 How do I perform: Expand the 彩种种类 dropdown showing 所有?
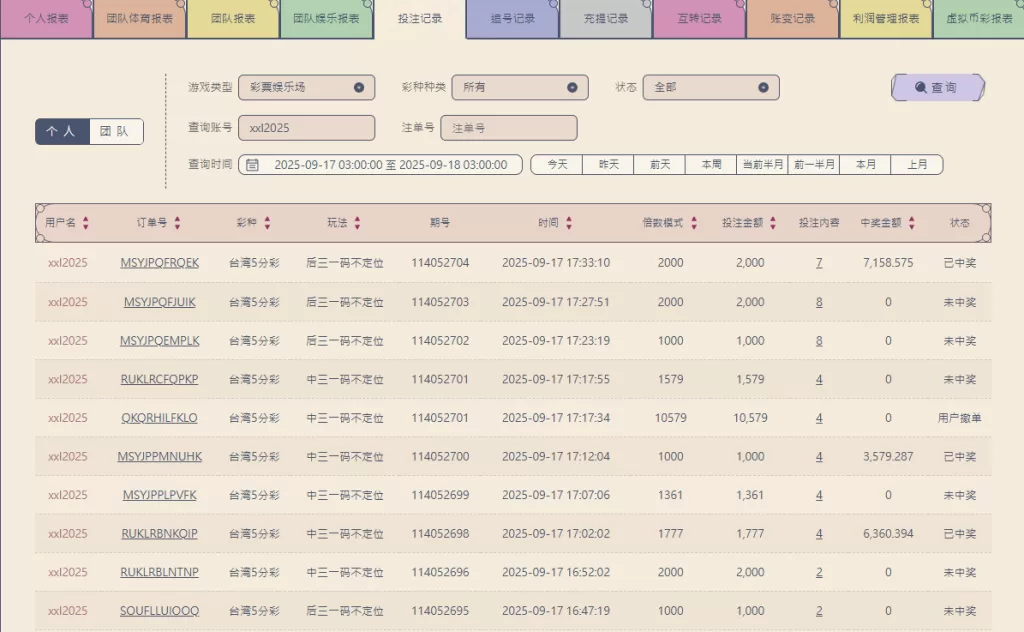pyautogui.click(x=517, y=88)
